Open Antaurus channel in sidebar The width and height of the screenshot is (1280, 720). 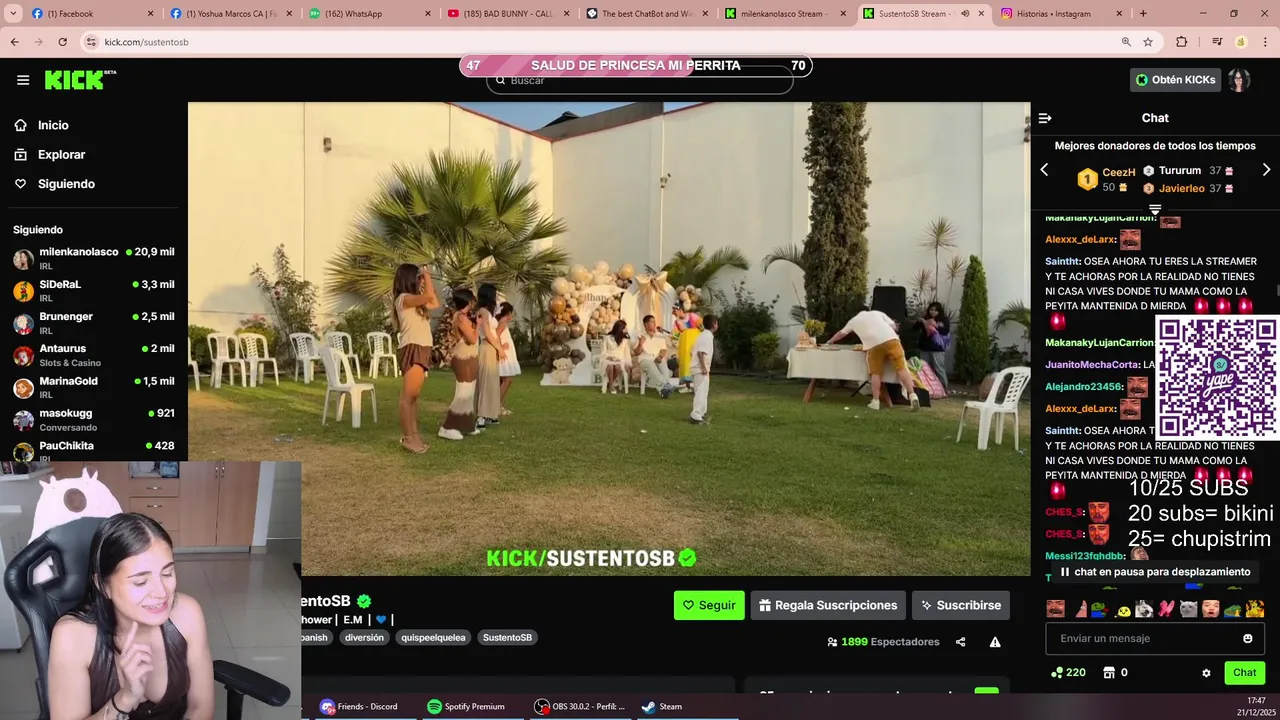tap(94, 355)
